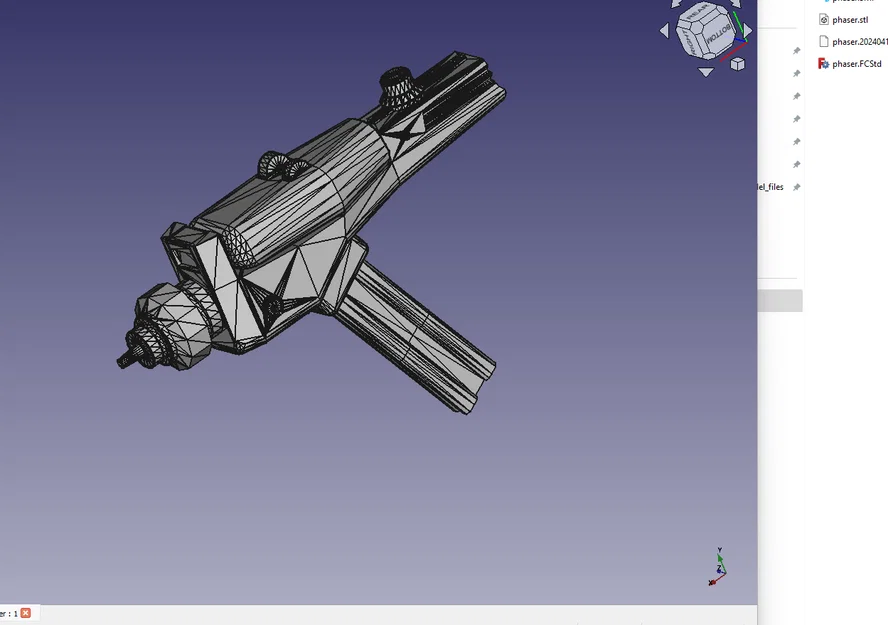Toggle the pin next to phaser.FCStd
Image resolution: width=888 pixels, height=625 pixels.
[796, 73]
